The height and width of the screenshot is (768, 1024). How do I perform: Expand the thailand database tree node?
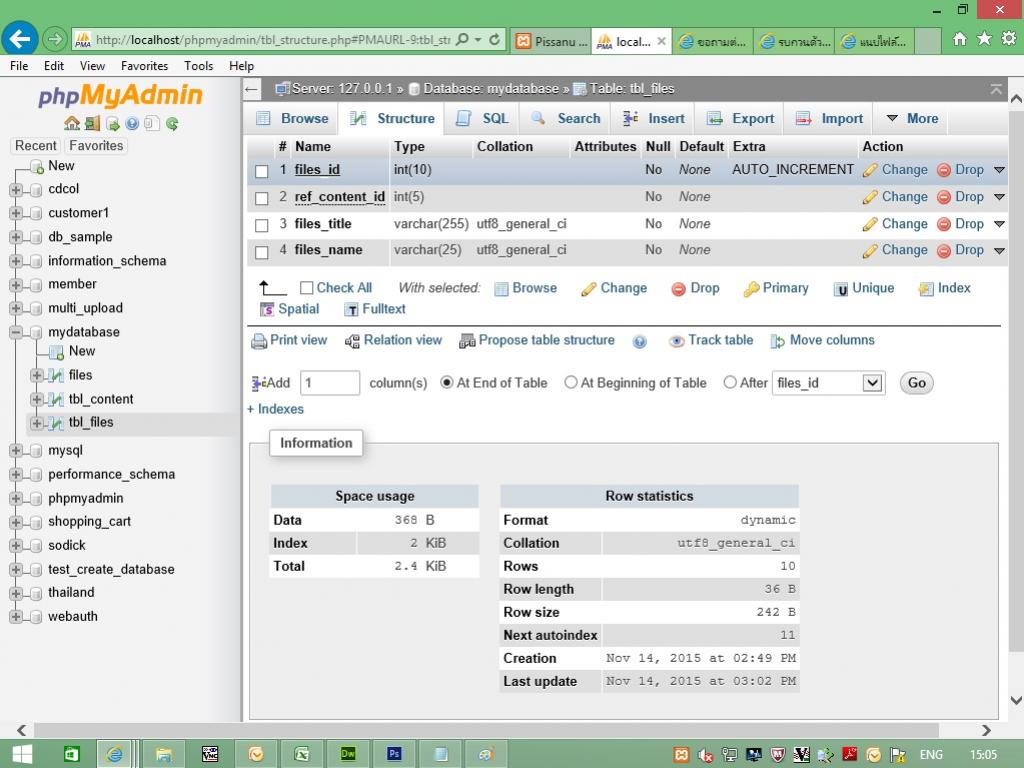click(x=16, y=593)
